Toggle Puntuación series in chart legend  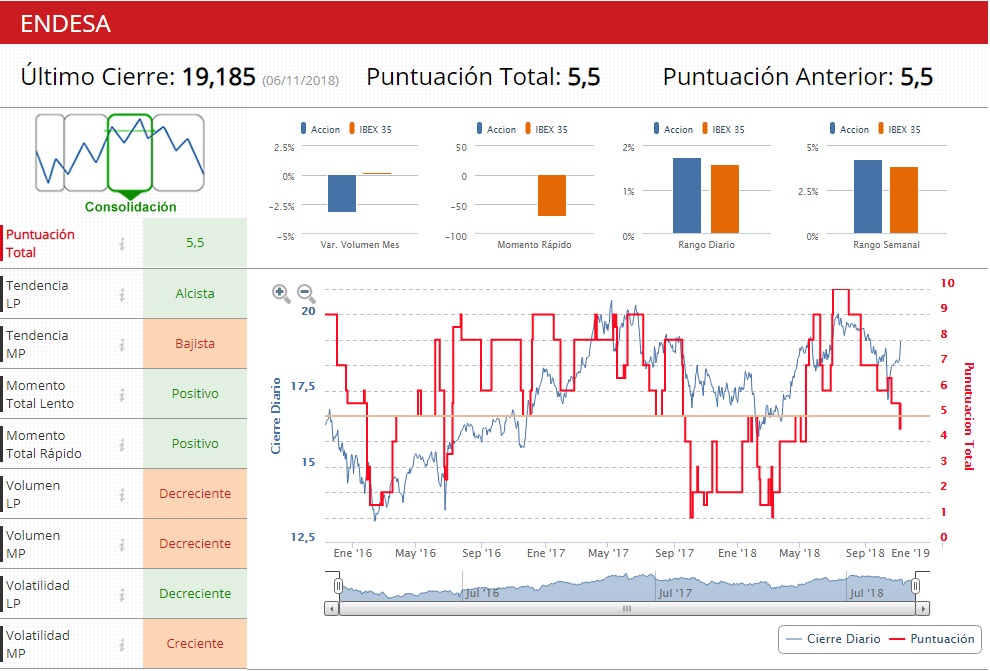[932, 639]
